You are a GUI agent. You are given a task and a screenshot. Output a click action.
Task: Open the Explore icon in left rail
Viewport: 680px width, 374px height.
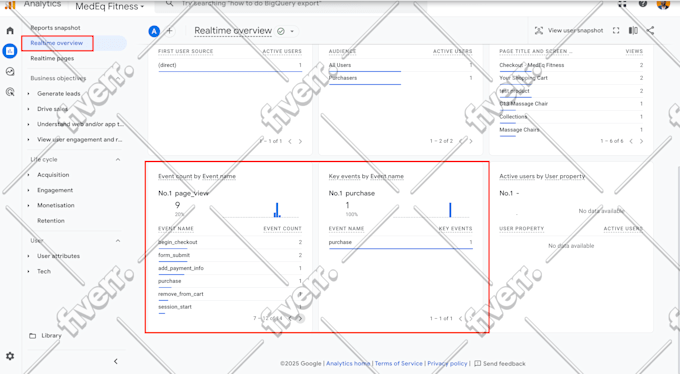(10, 72)
